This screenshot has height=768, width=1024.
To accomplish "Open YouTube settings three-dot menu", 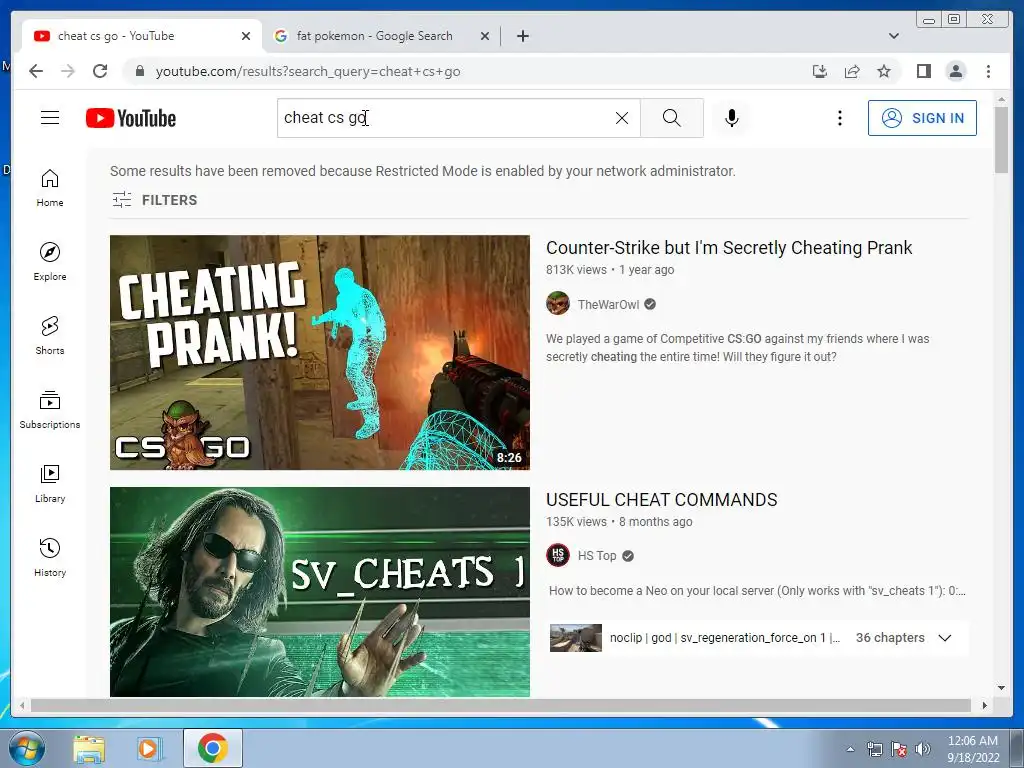I will (x=840, y=118).
